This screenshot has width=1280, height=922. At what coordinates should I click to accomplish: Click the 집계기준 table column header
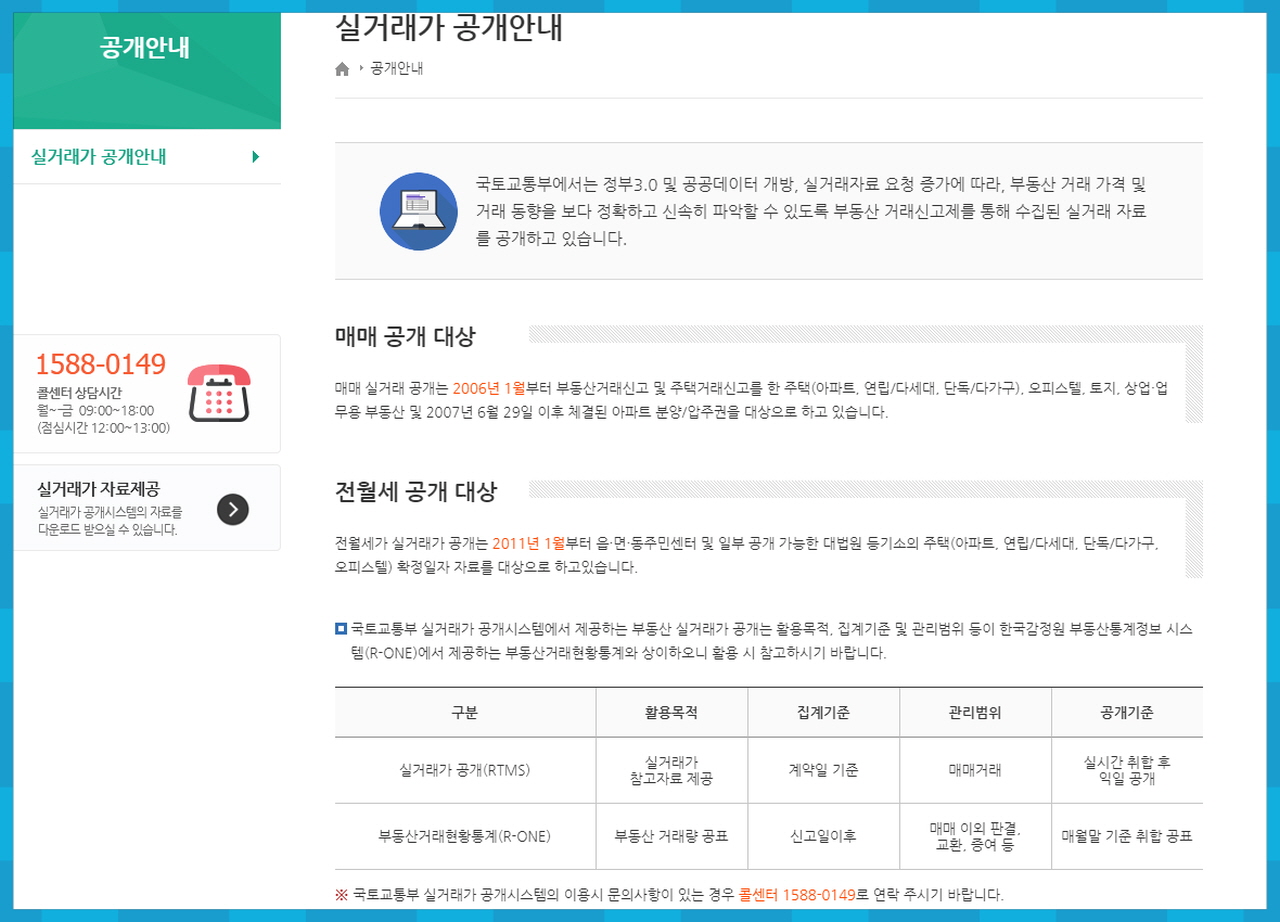823,713
